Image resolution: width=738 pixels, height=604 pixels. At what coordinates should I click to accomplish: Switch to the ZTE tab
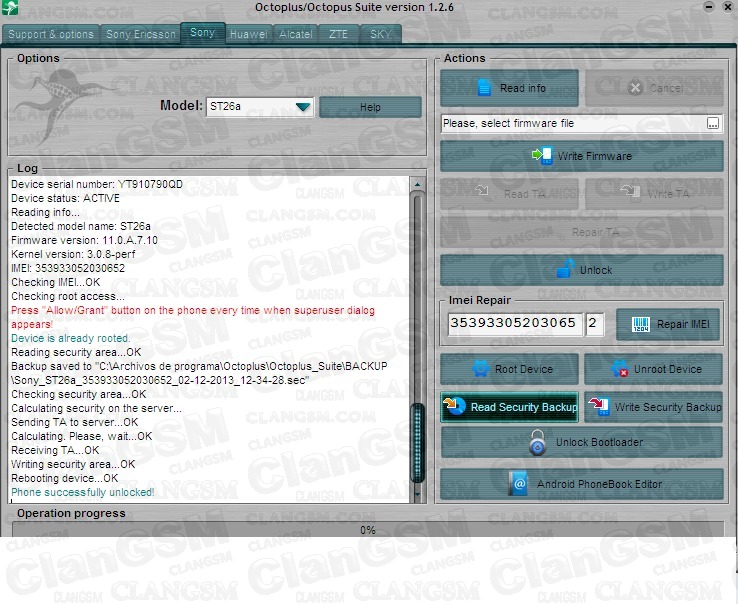[338, 34]
